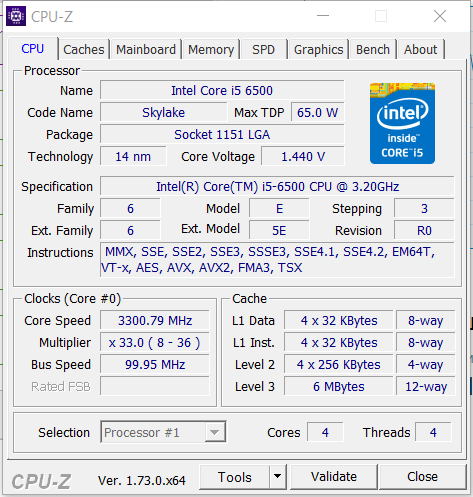The width and height of the screenshot is (473, 497).
Task: Click the processor Name field
Action: (222, 90)
